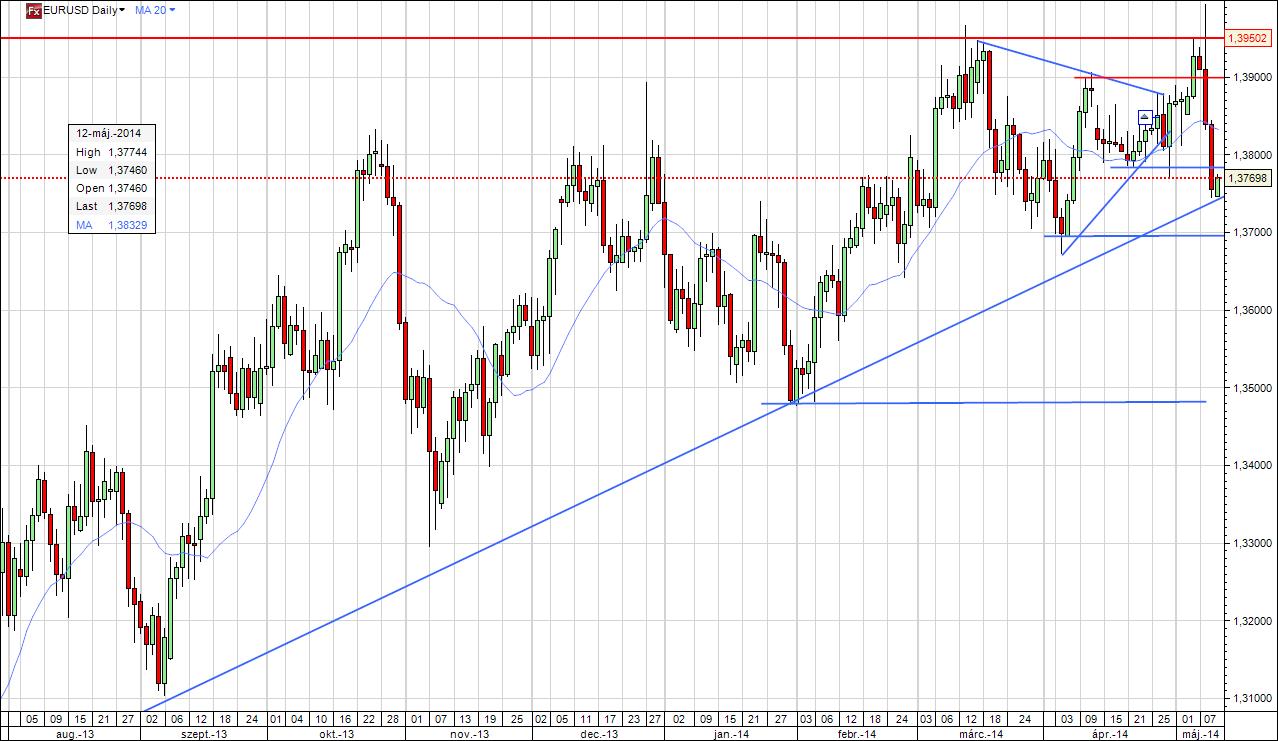Viewport: 1278px width, 741px height.
Task: Click the 1,38000 price axis label
Action: [x=1251, y=155]
